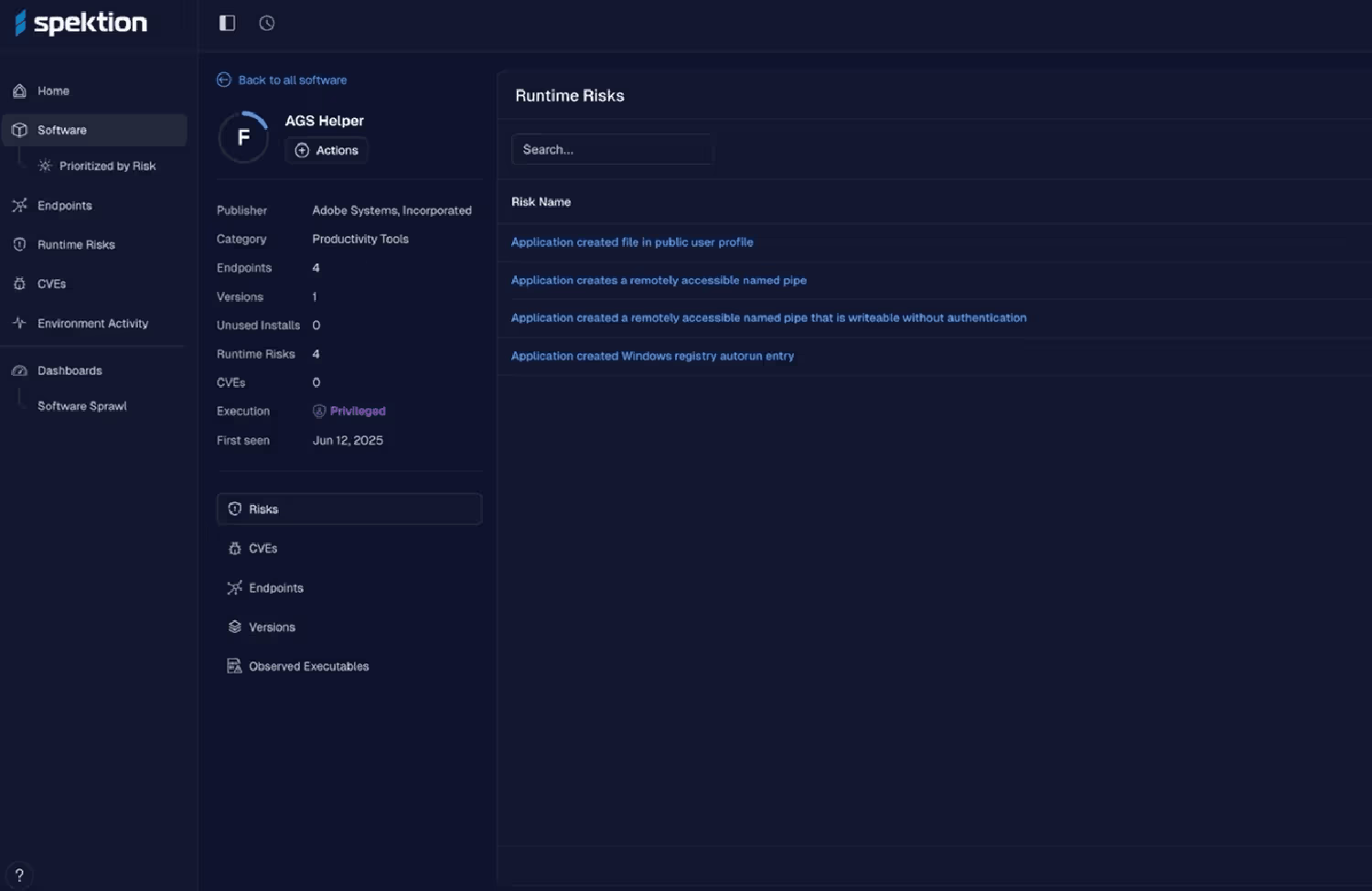Open the recent activity clock icon

[266, 23]
